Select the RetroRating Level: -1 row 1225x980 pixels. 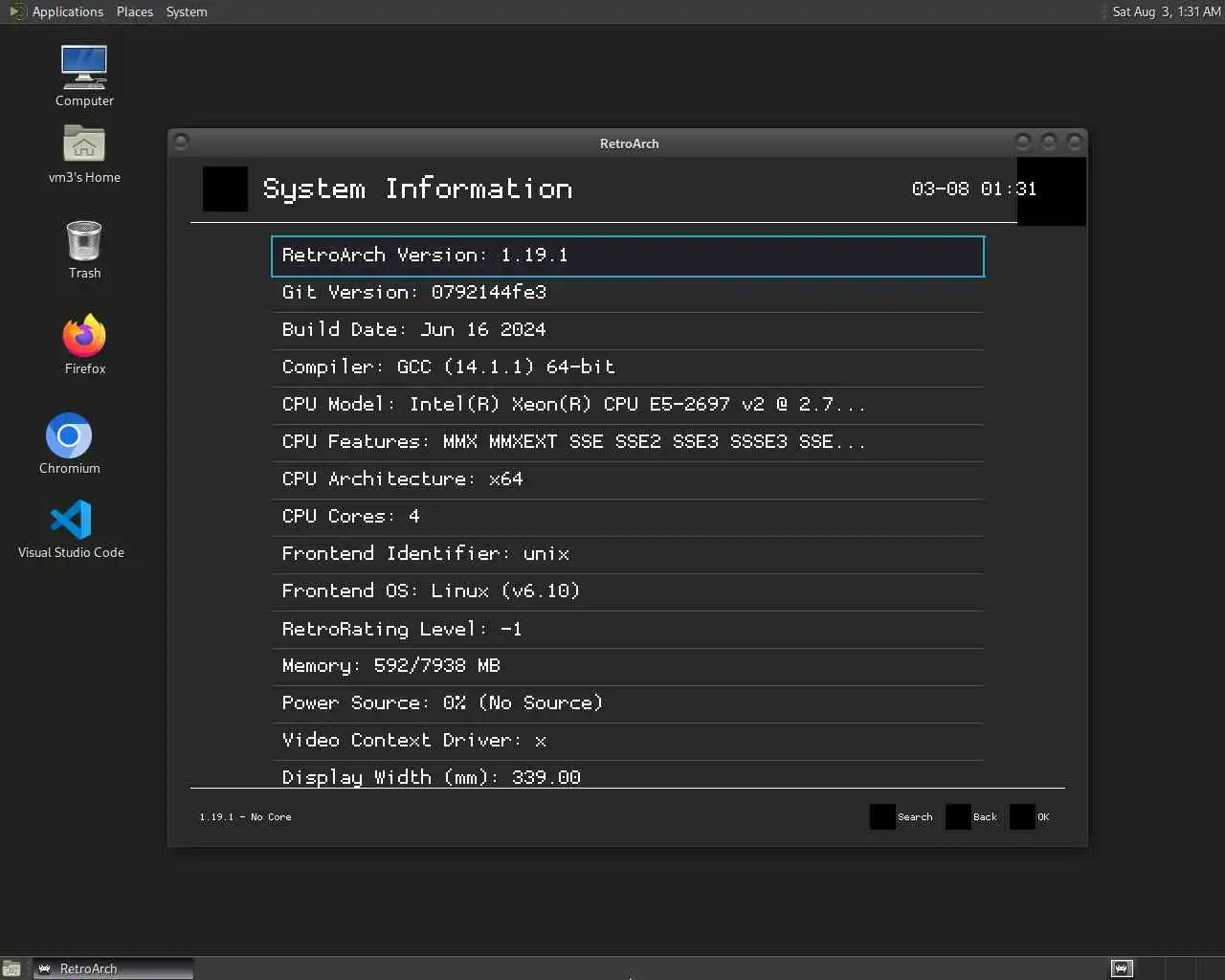628,629
